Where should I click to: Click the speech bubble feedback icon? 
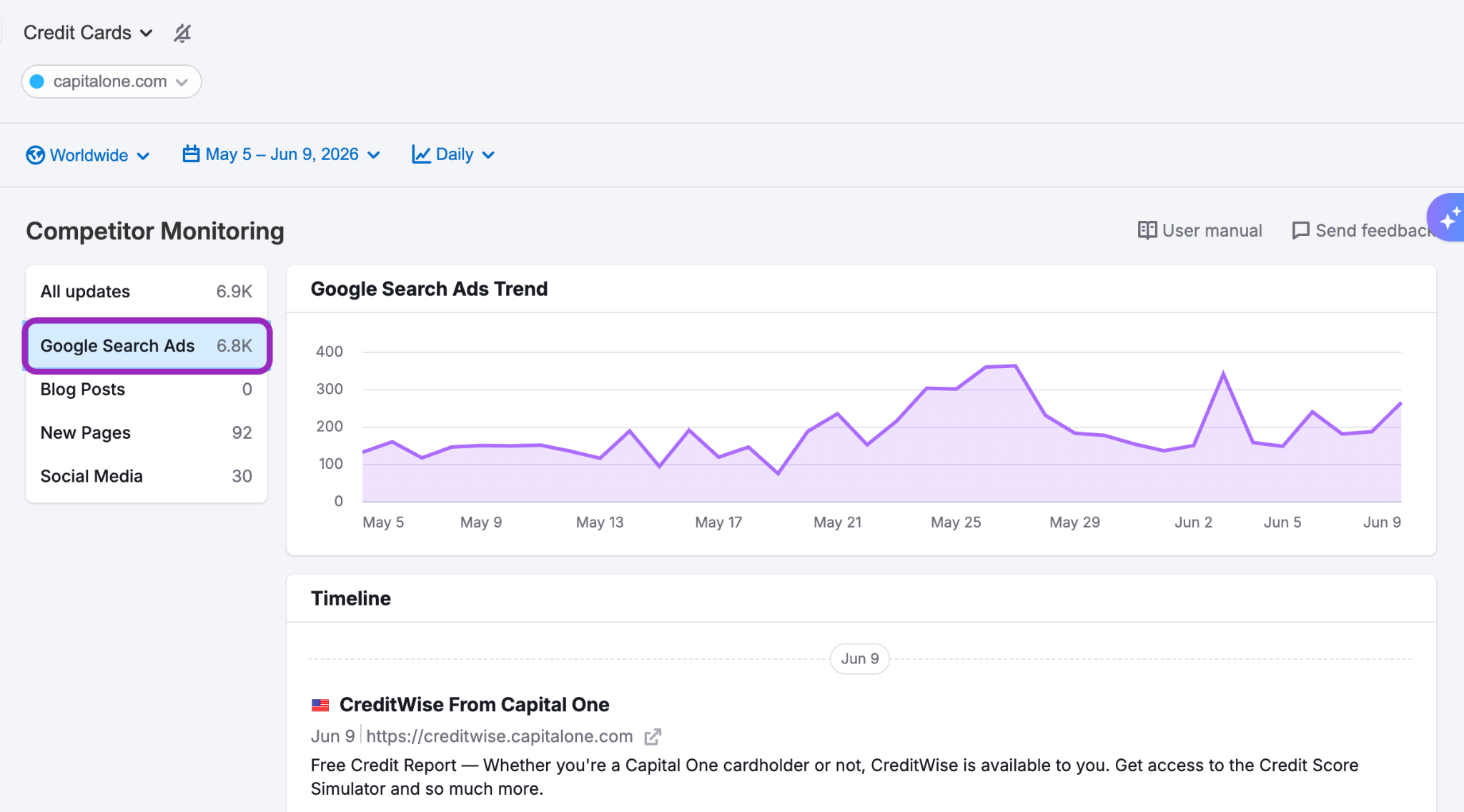point(1301,230)
